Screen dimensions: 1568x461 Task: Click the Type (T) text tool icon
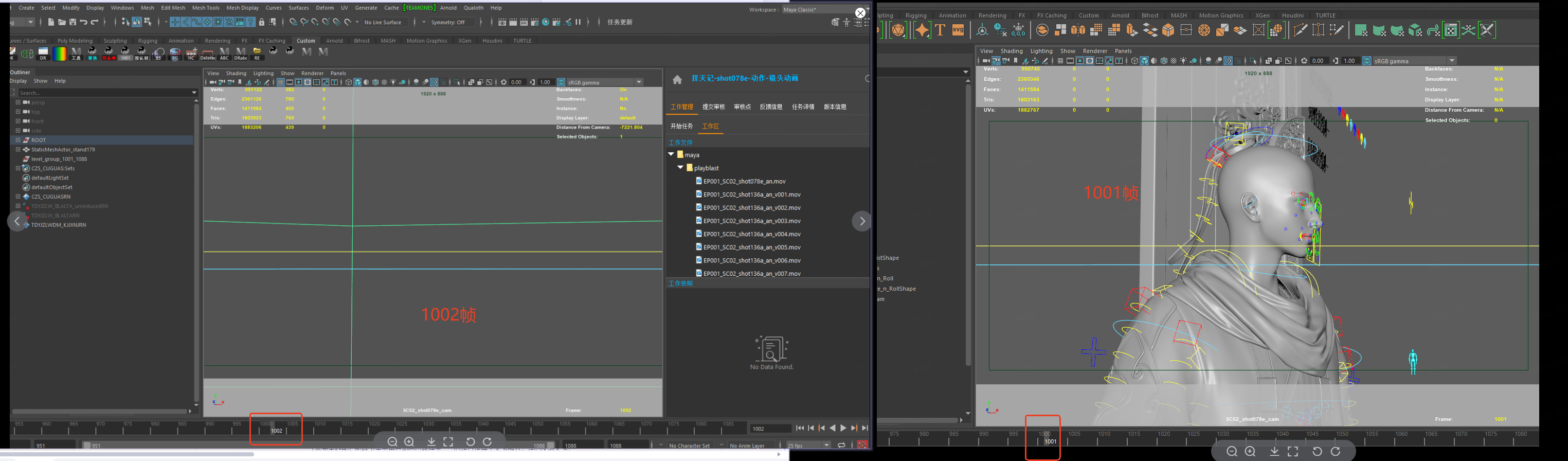click(940, 30)
